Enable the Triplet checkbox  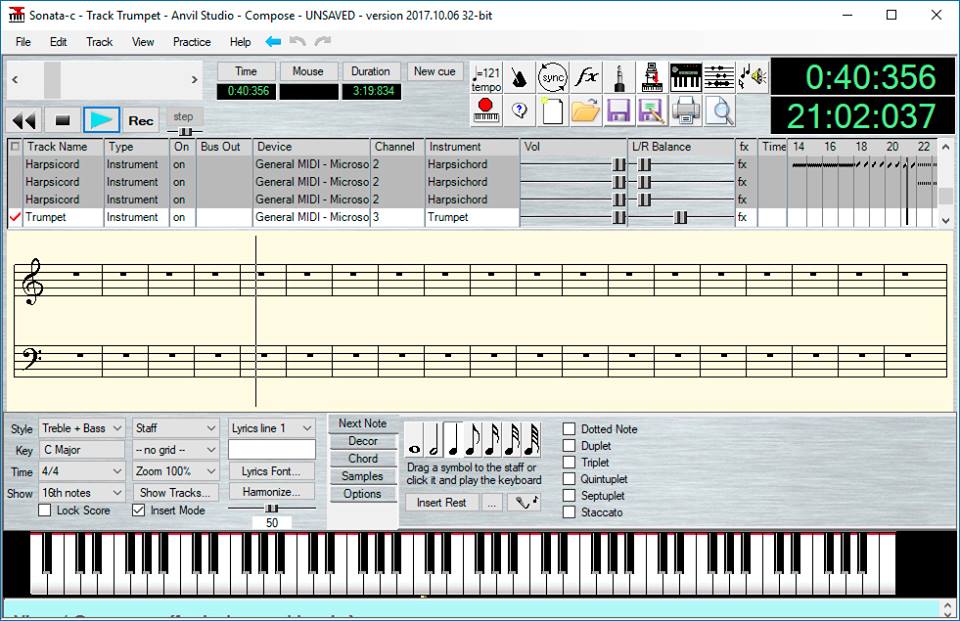pyautogui.click(x=570, y=461)
